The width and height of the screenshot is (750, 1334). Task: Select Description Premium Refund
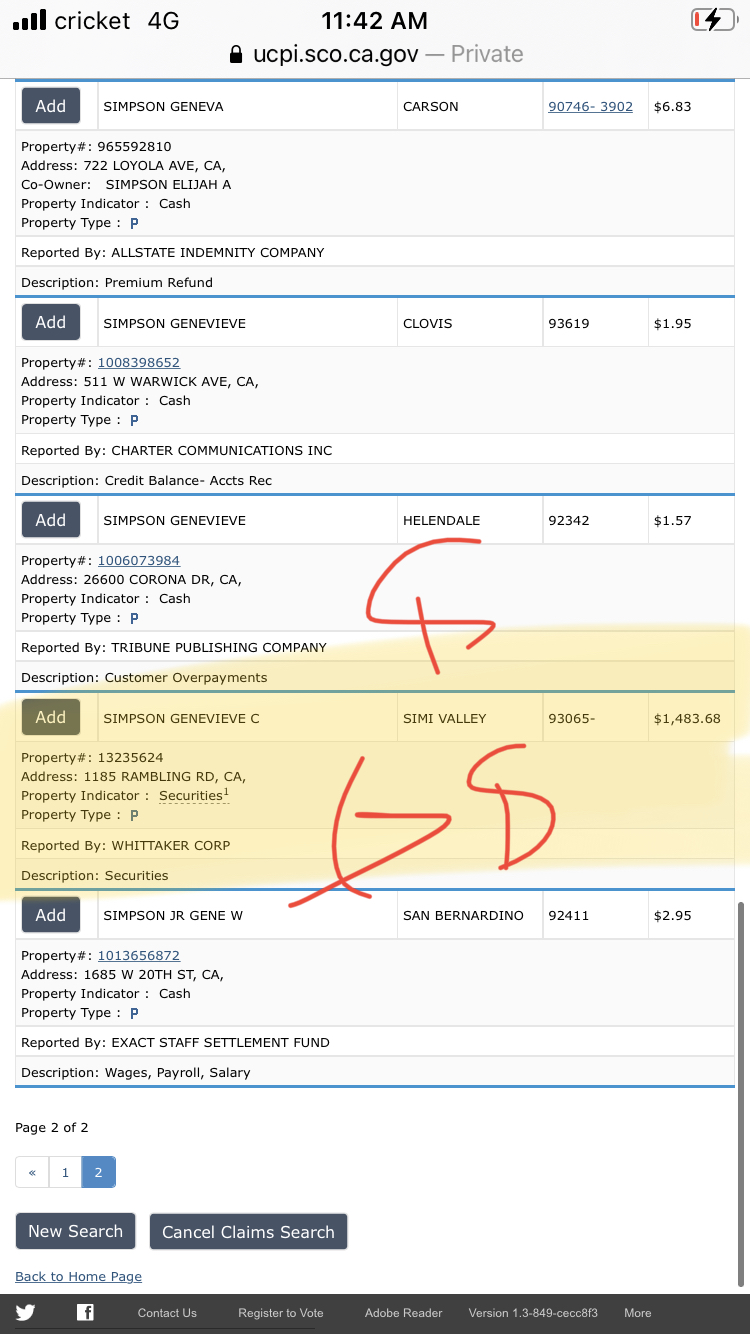(x=117, y=282)
